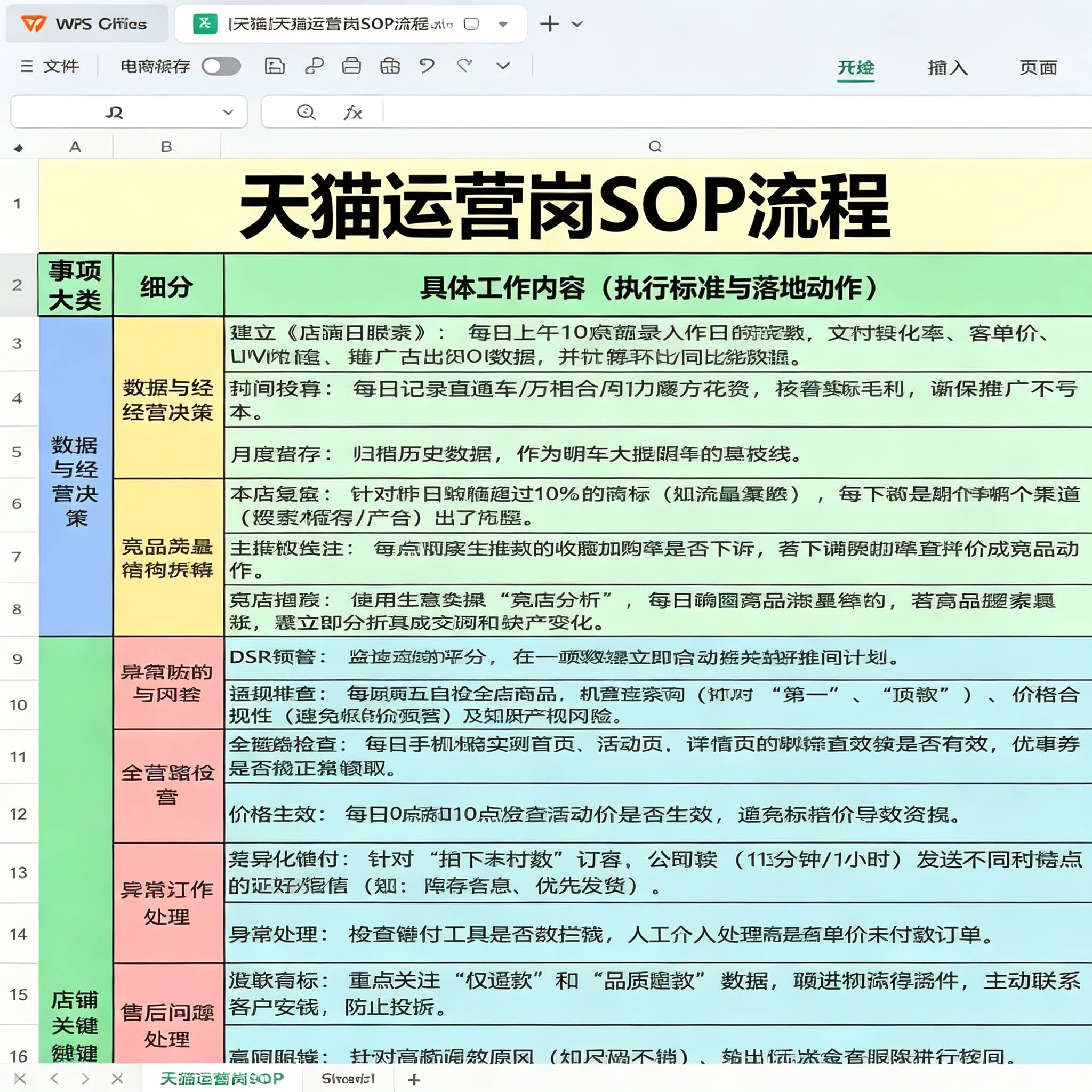The height and width of the screenshot is (1092, 1092).
Task: Click the save icon in the toolbar
Action: click(275, 66)
